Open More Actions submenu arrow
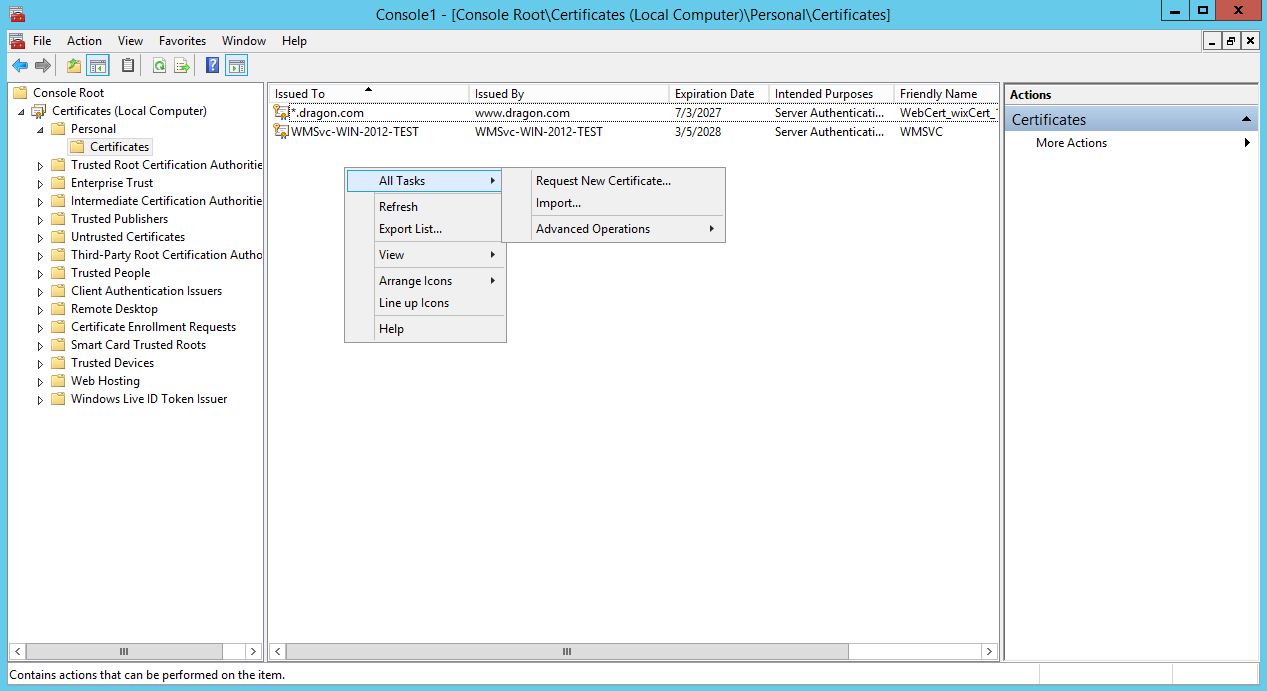Viewport: 1267px width, 691px height. point(1247,143)
